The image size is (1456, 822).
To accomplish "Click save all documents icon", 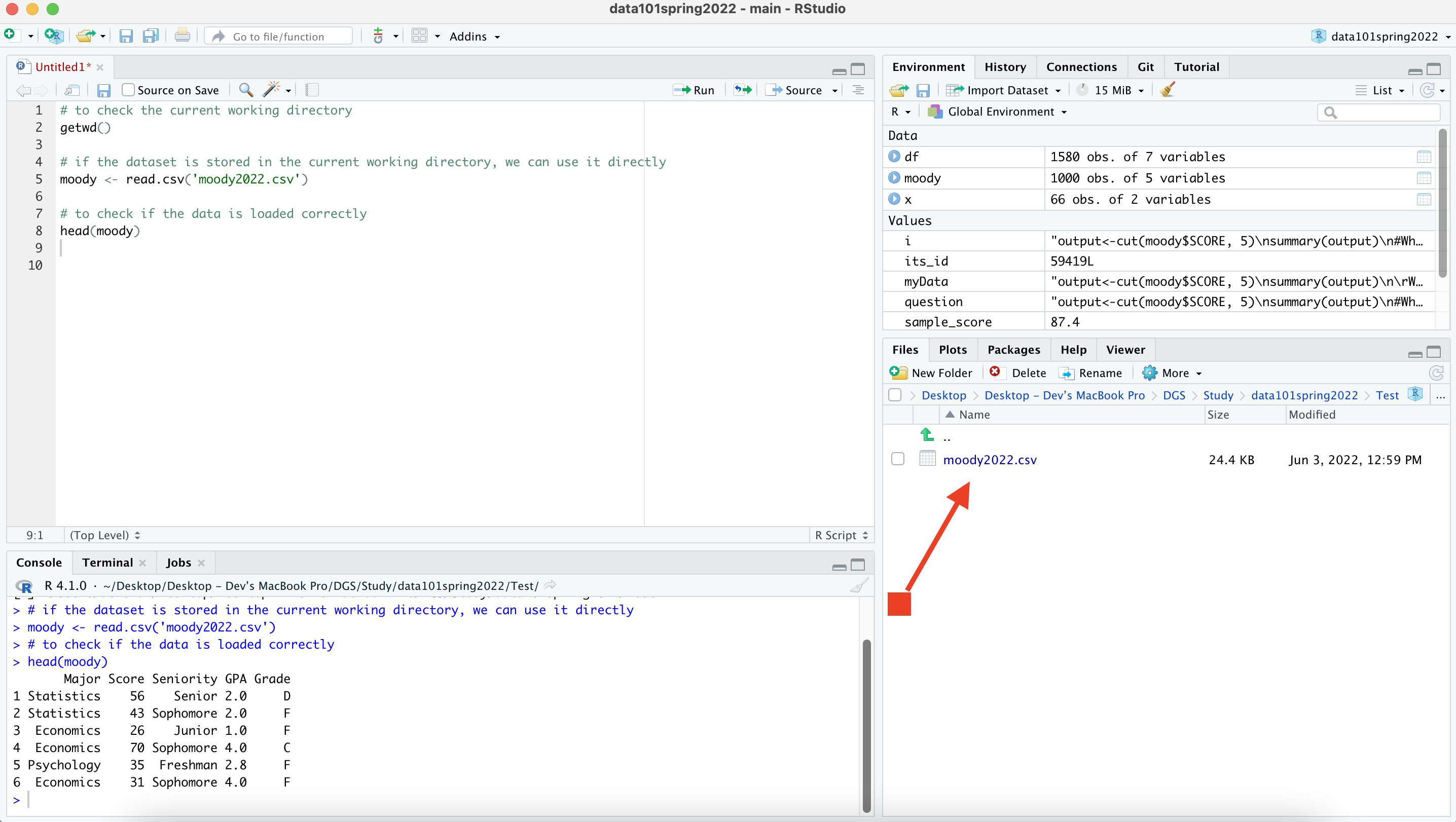I will coord(151,36).
